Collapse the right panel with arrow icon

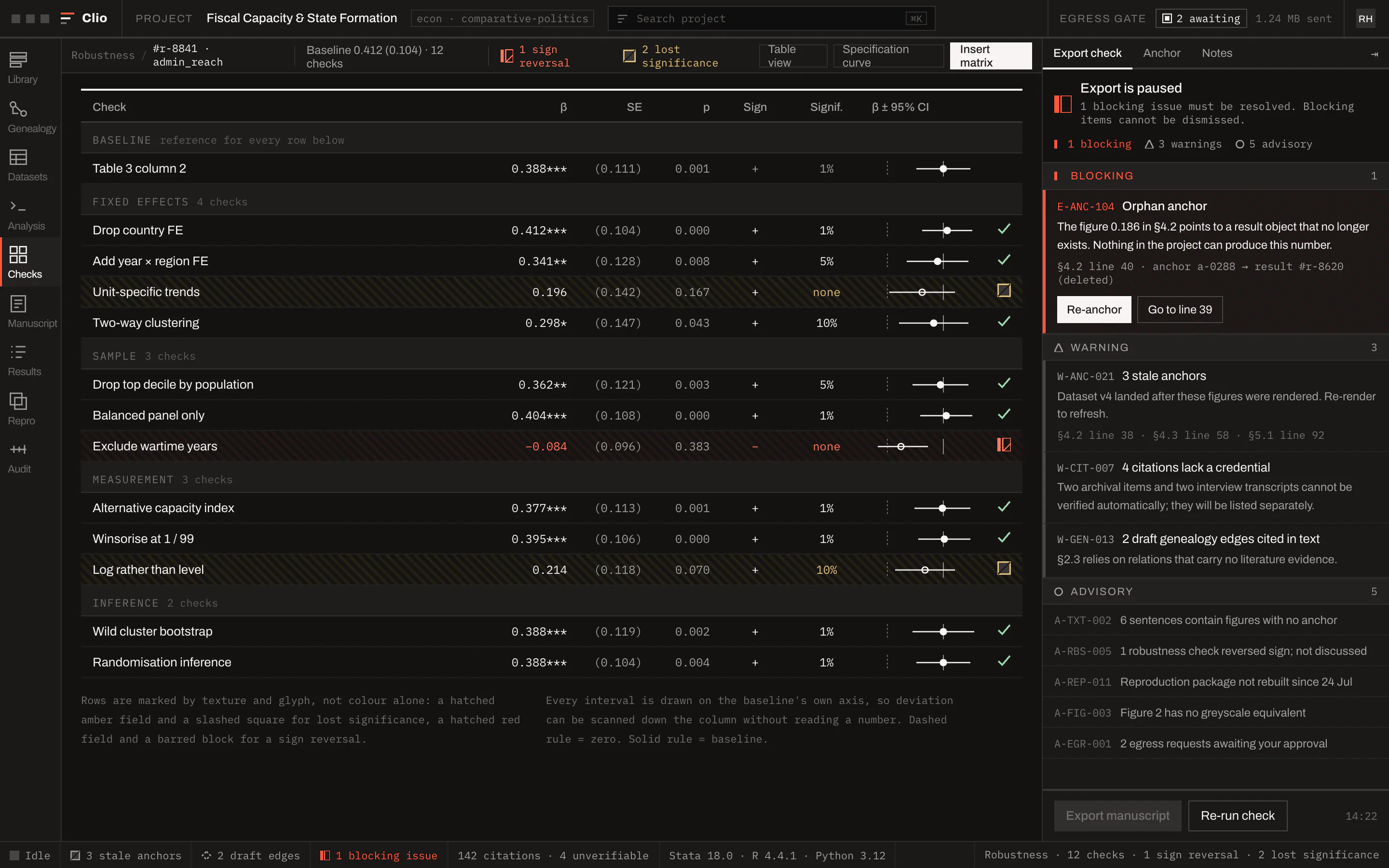click(x=1374, y=54)
